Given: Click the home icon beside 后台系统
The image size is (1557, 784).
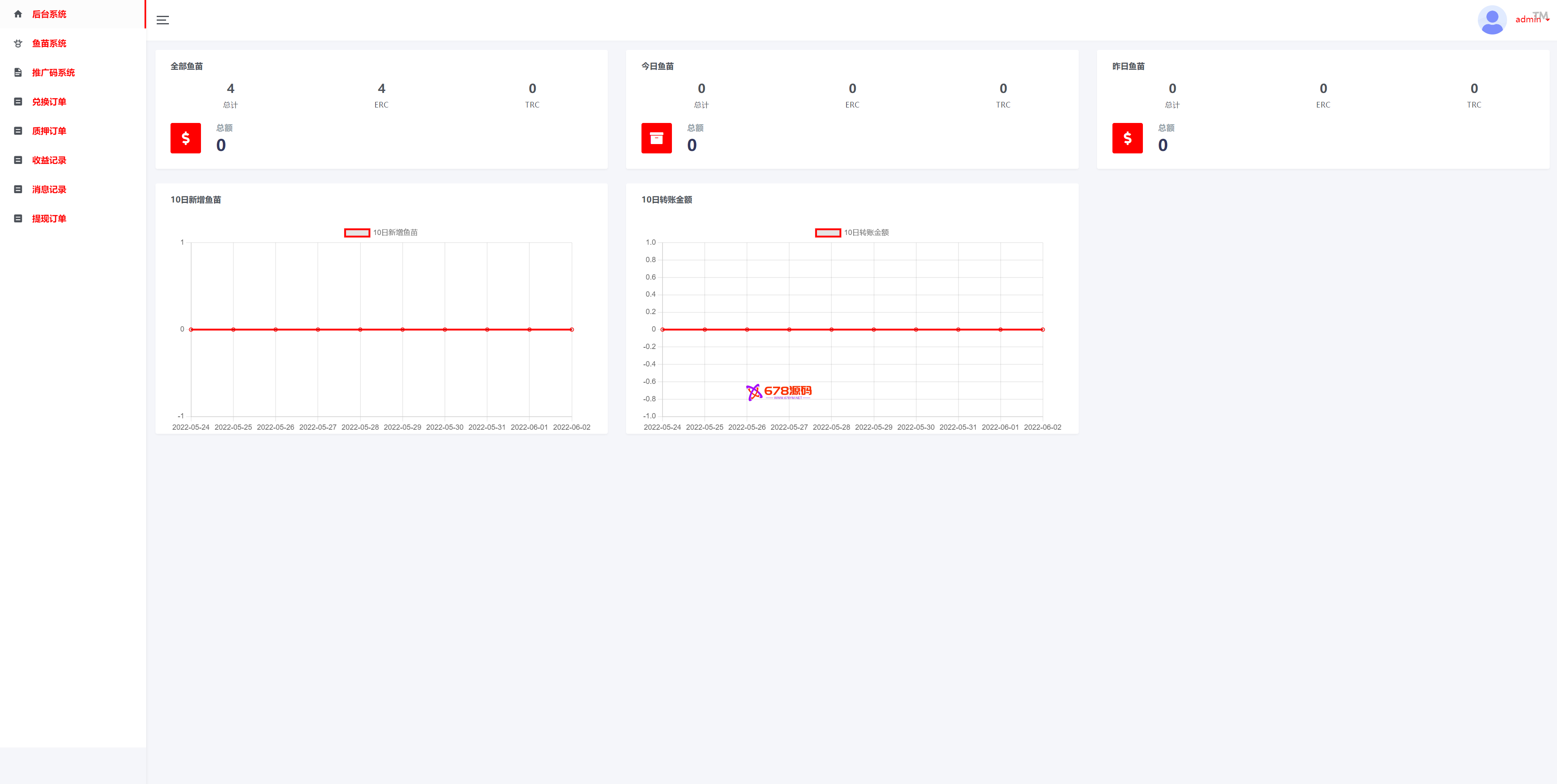Looking at the screenshot, I should 18,14.
